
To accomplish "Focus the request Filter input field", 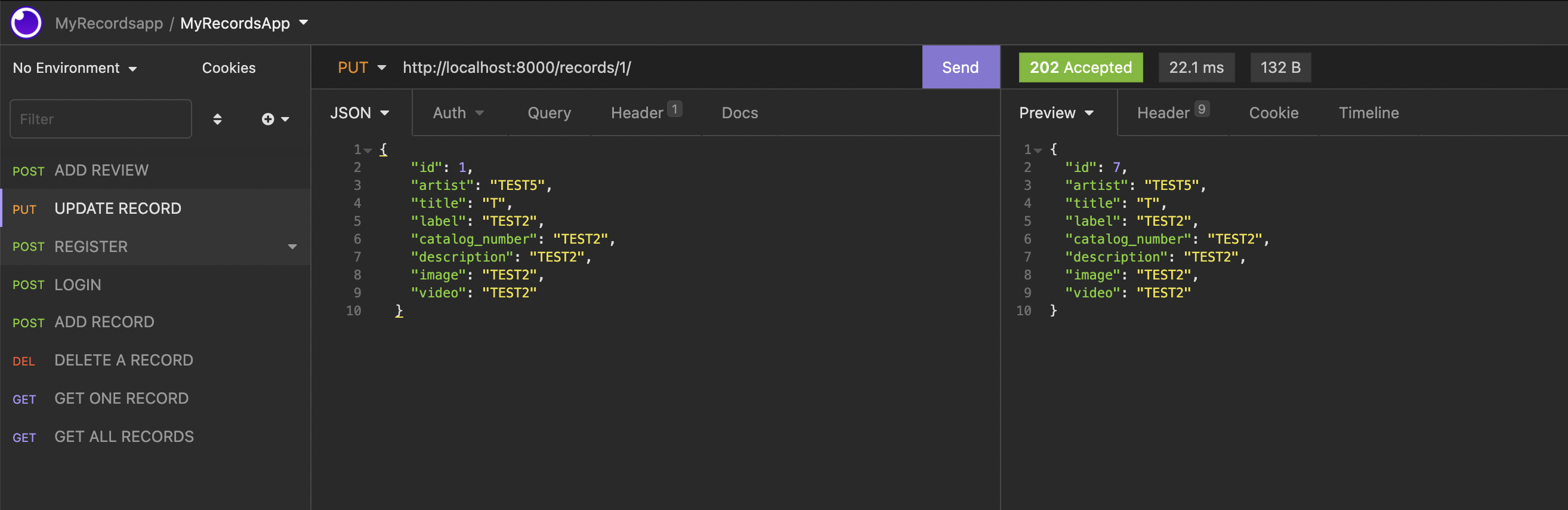I will click(x=101, y=119).
